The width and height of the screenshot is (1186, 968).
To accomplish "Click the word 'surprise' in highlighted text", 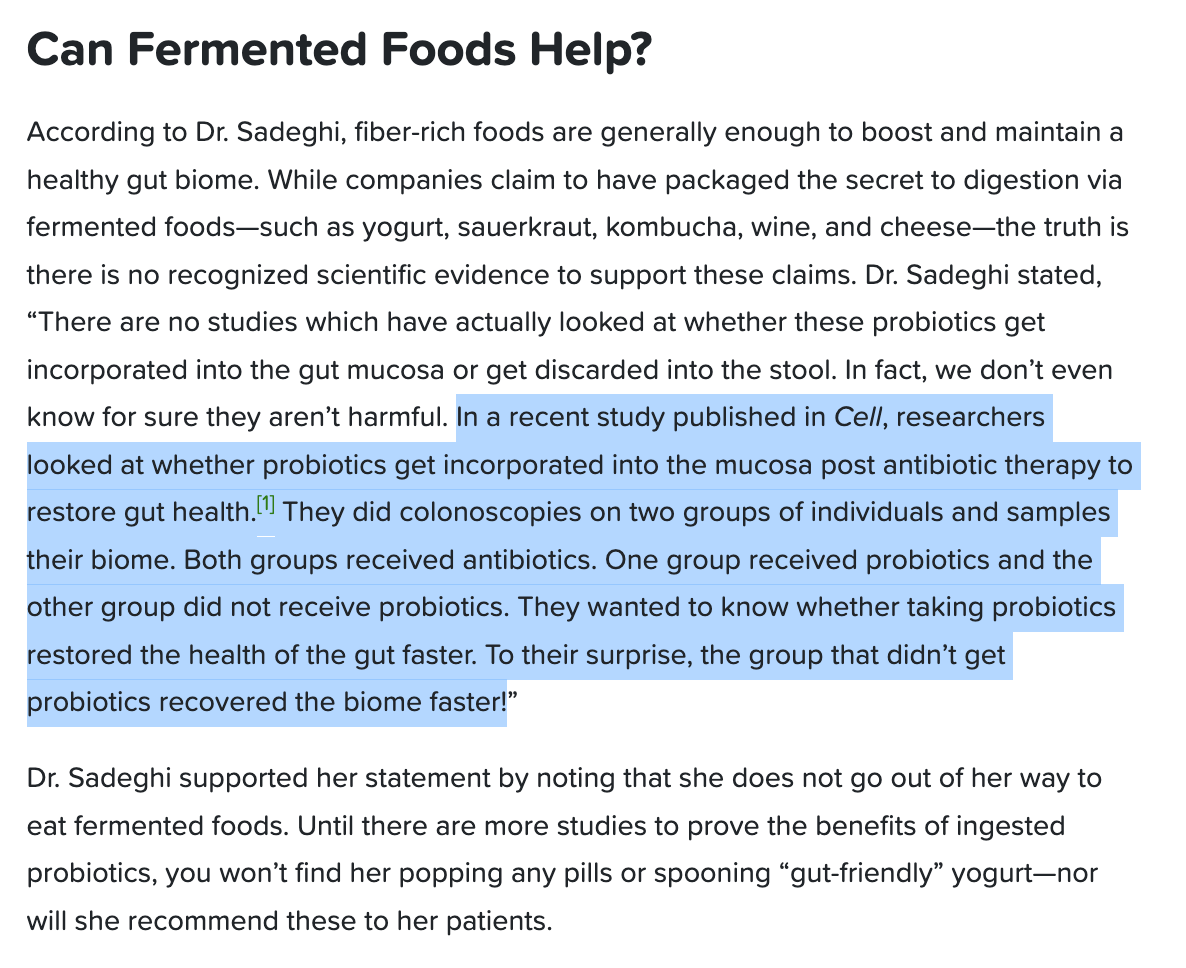I will (639, 655).
